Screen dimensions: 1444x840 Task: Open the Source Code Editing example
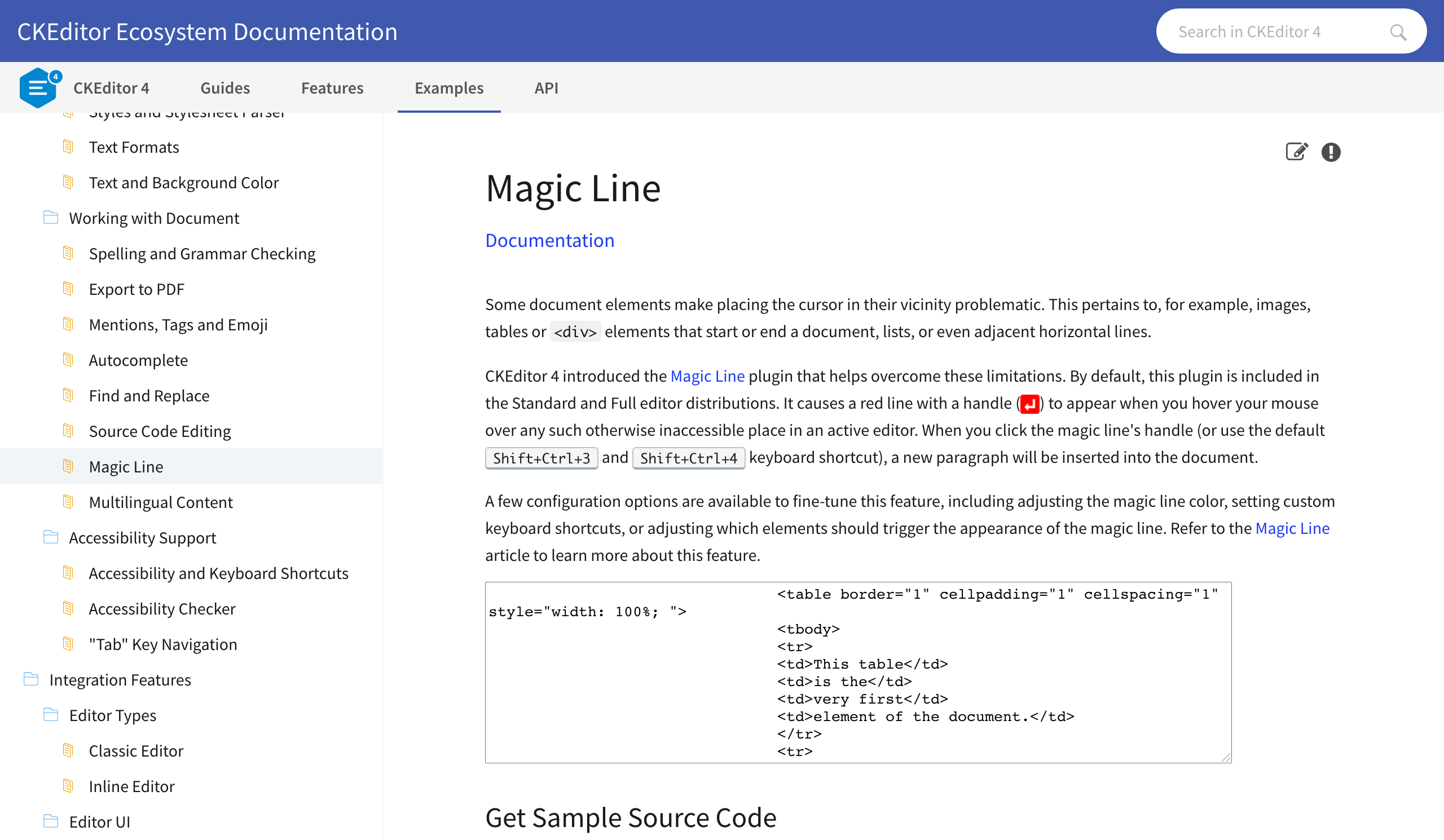(160, 431)
